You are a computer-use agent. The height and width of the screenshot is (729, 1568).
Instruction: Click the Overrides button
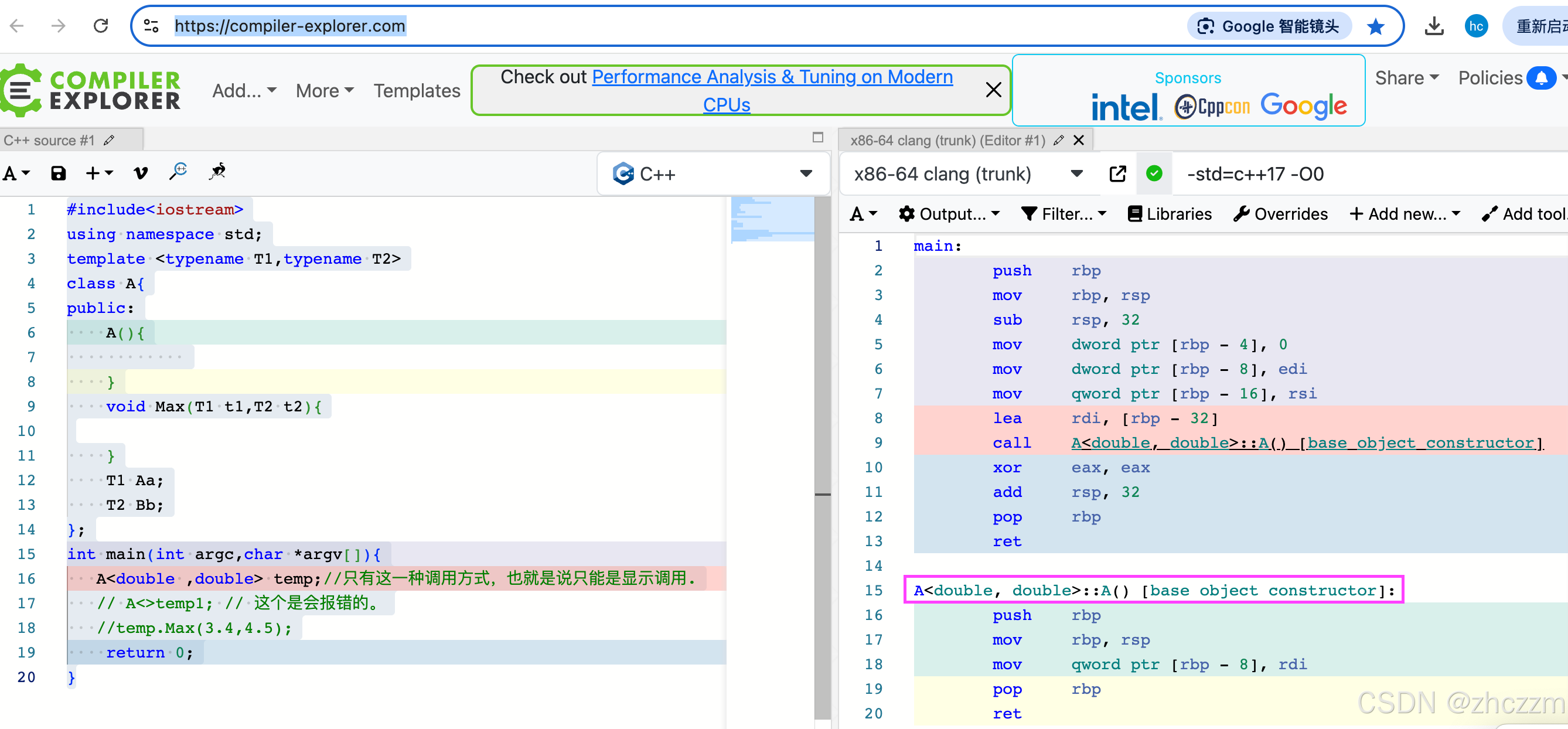(1280, 214)
